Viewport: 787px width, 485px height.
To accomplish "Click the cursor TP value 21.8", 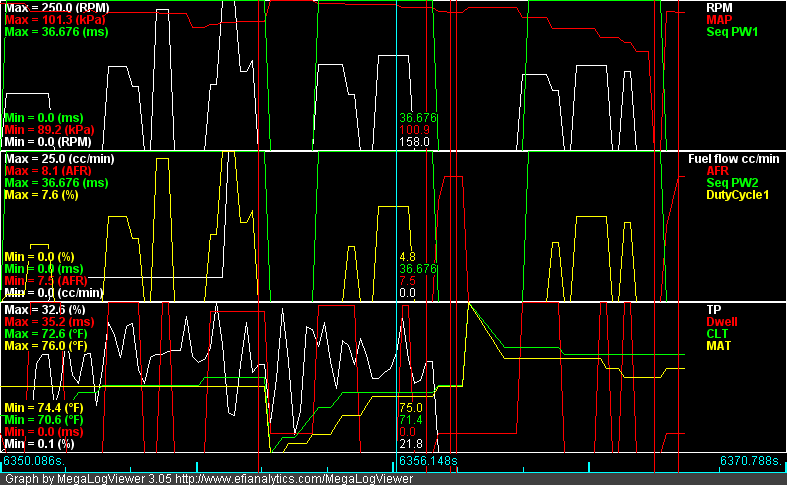I will 411,444.
